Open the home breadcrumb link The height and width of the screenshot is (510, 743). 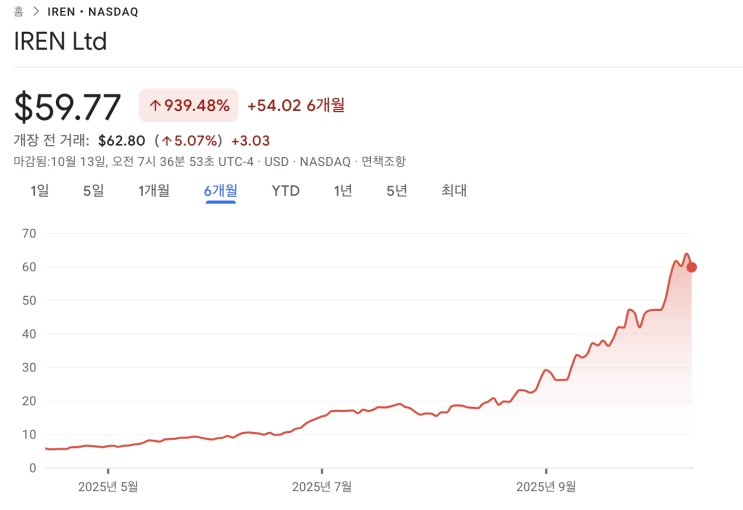[x=18, y=11]
